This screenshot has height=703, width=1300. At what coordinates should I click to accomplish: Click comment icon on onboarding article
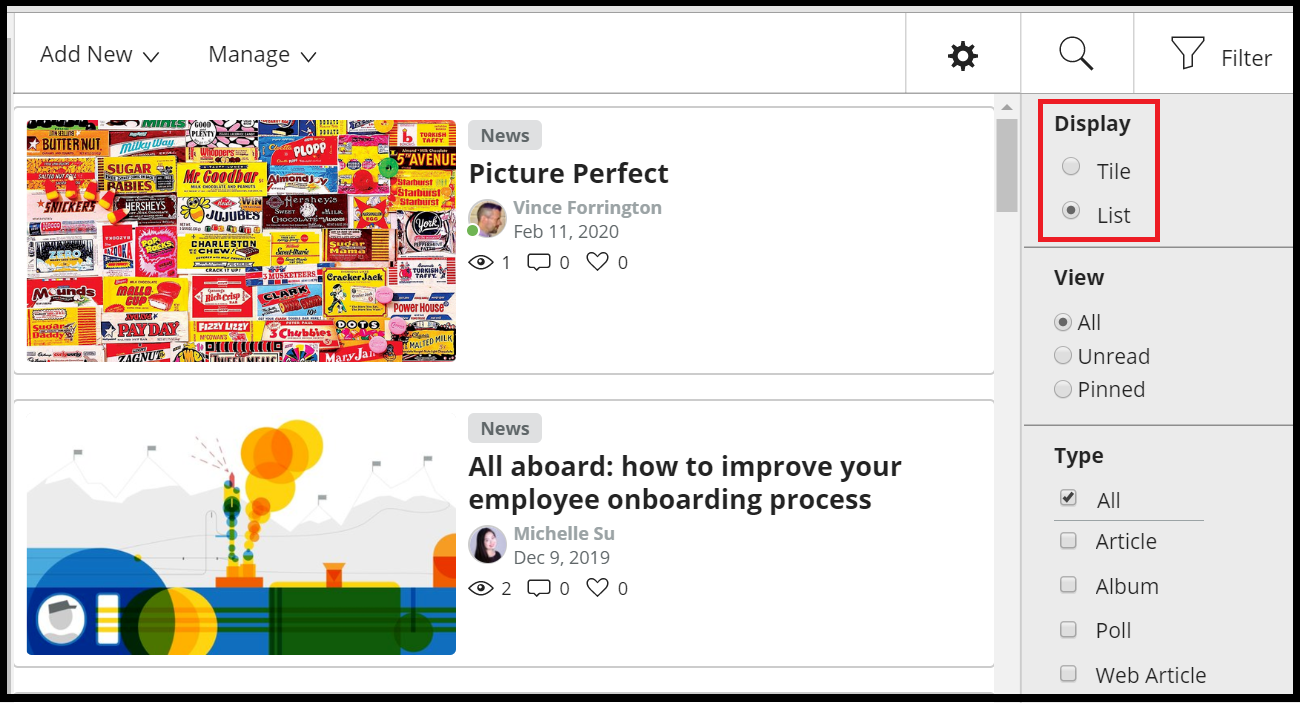point(539,589)
